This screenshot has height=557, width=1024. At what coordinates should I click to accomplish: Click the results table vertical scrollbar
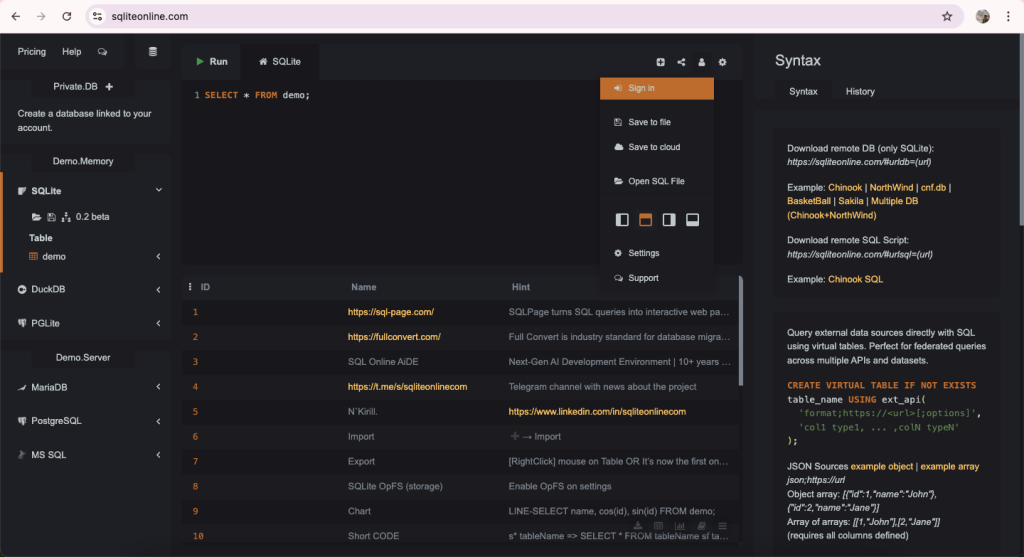coord(741,330)
